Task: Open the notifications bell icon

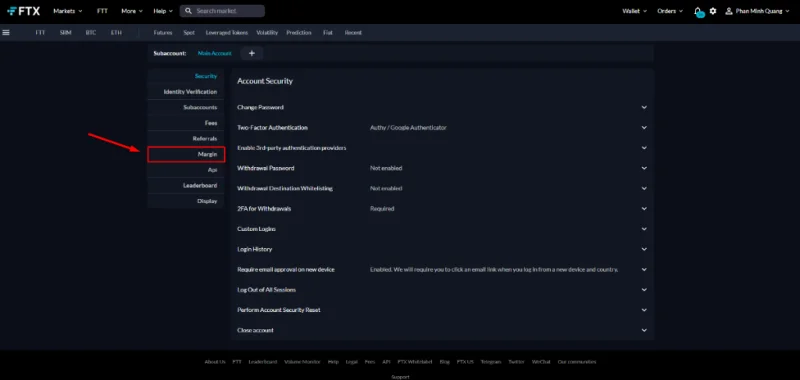Action: [x=698, y=11]
